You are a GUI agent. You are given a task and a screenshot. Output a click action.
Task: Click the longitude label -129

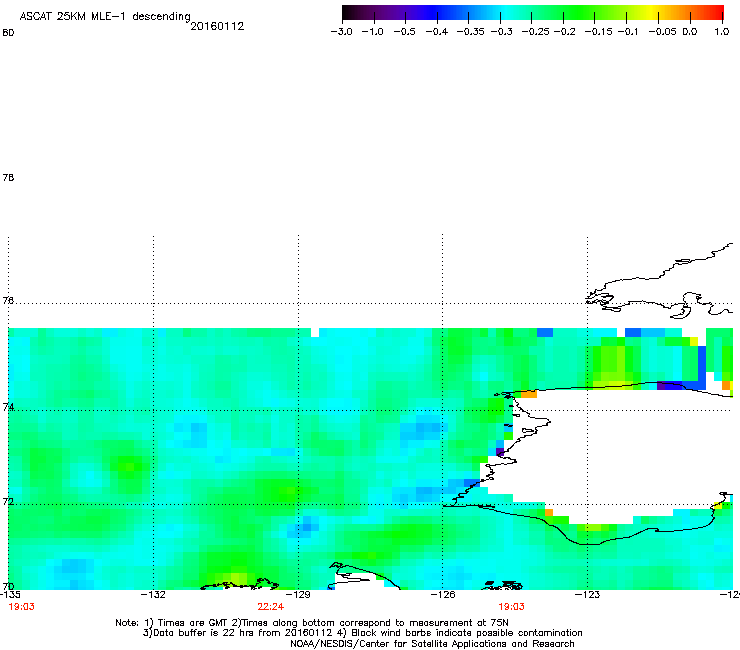[x=298, y=594]
